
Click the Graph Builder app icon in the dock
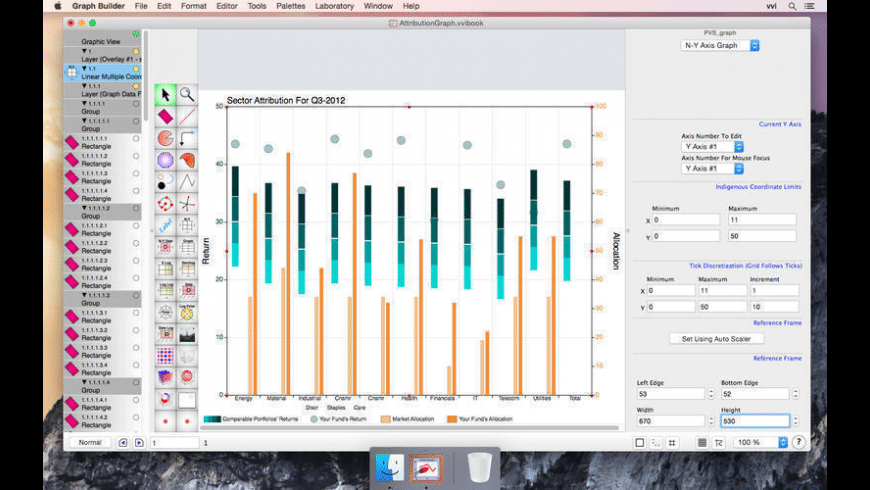point(426,468)
